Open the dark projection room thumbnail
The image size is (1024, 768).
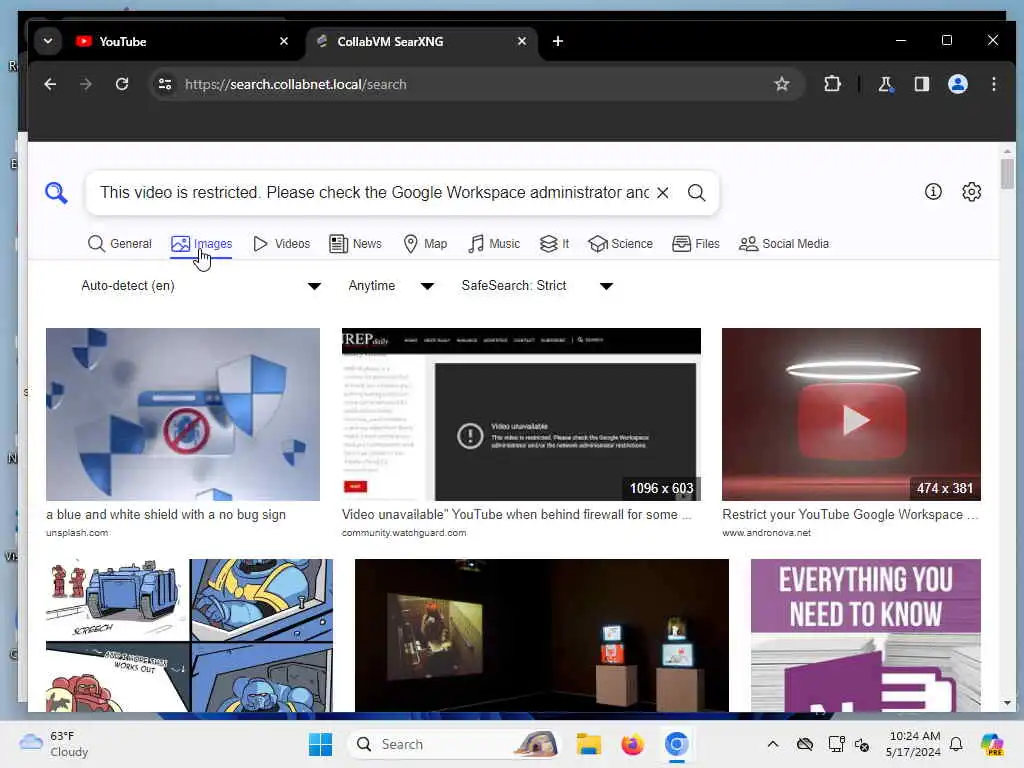(541, 635)
